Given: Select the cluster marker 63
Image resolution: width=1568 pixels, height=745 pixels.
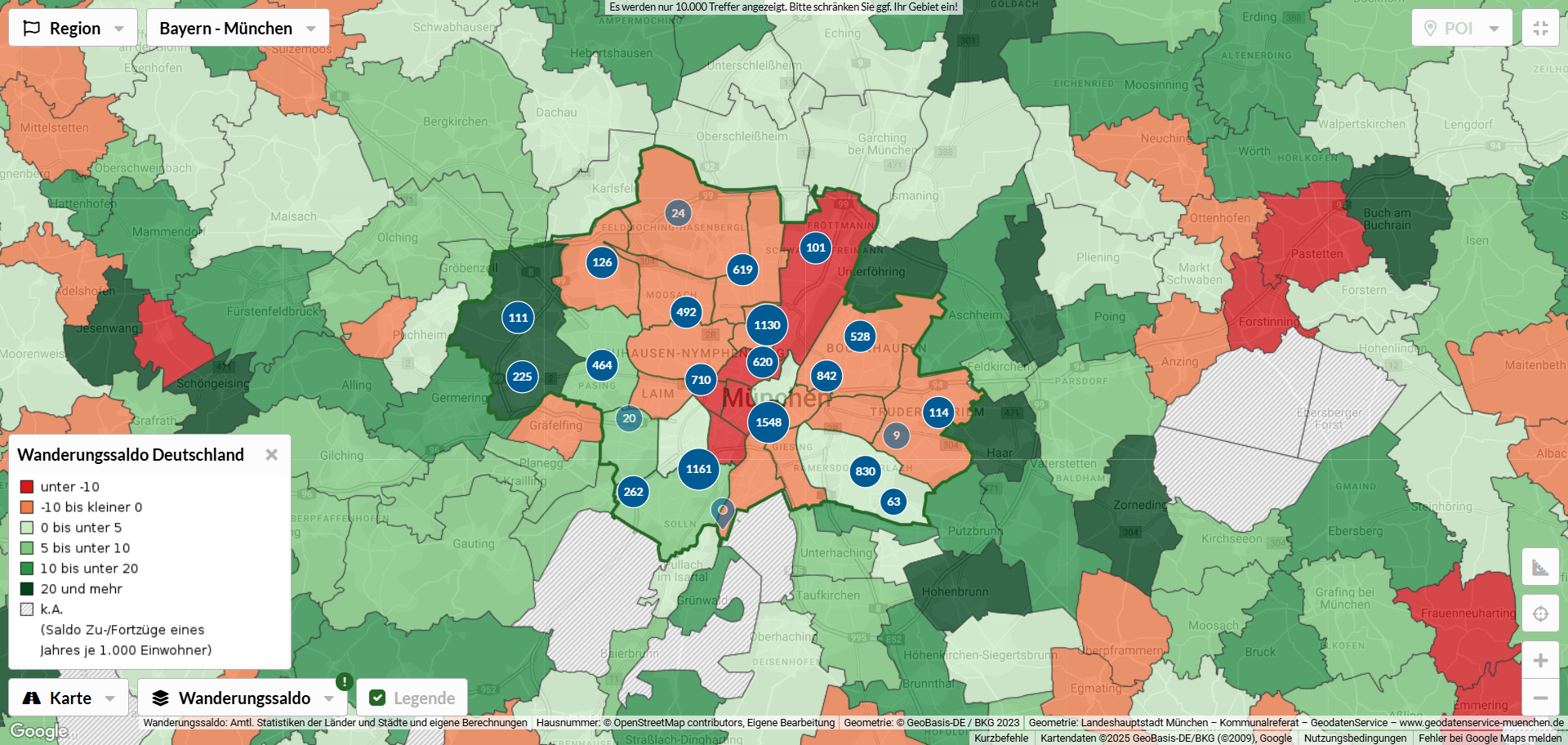Looking at the screenshot, I should click(x=893, y=502).
